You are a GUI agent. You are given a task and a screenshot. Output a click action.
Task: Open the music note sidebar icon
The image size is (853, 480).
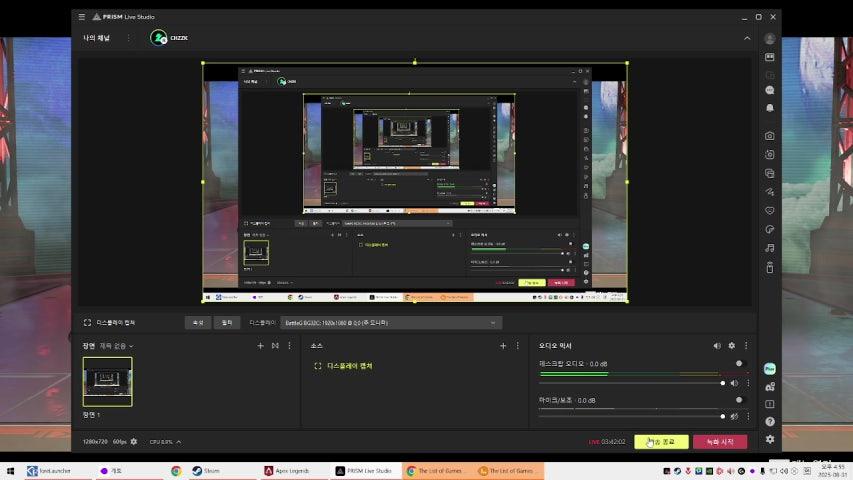tap(770, 248)
